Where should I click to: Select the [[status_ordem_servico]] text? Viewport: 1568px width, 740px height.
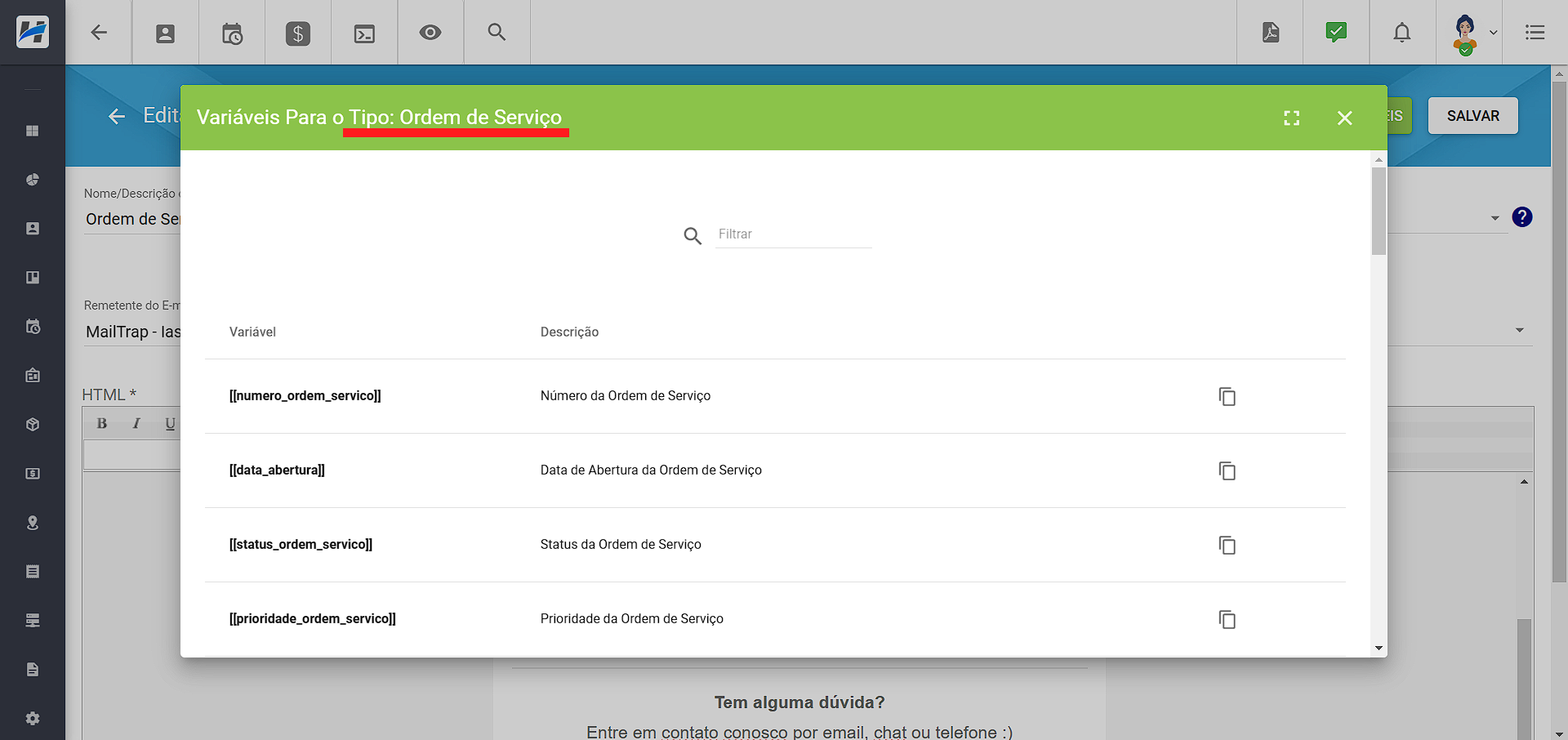pos(301,544)
